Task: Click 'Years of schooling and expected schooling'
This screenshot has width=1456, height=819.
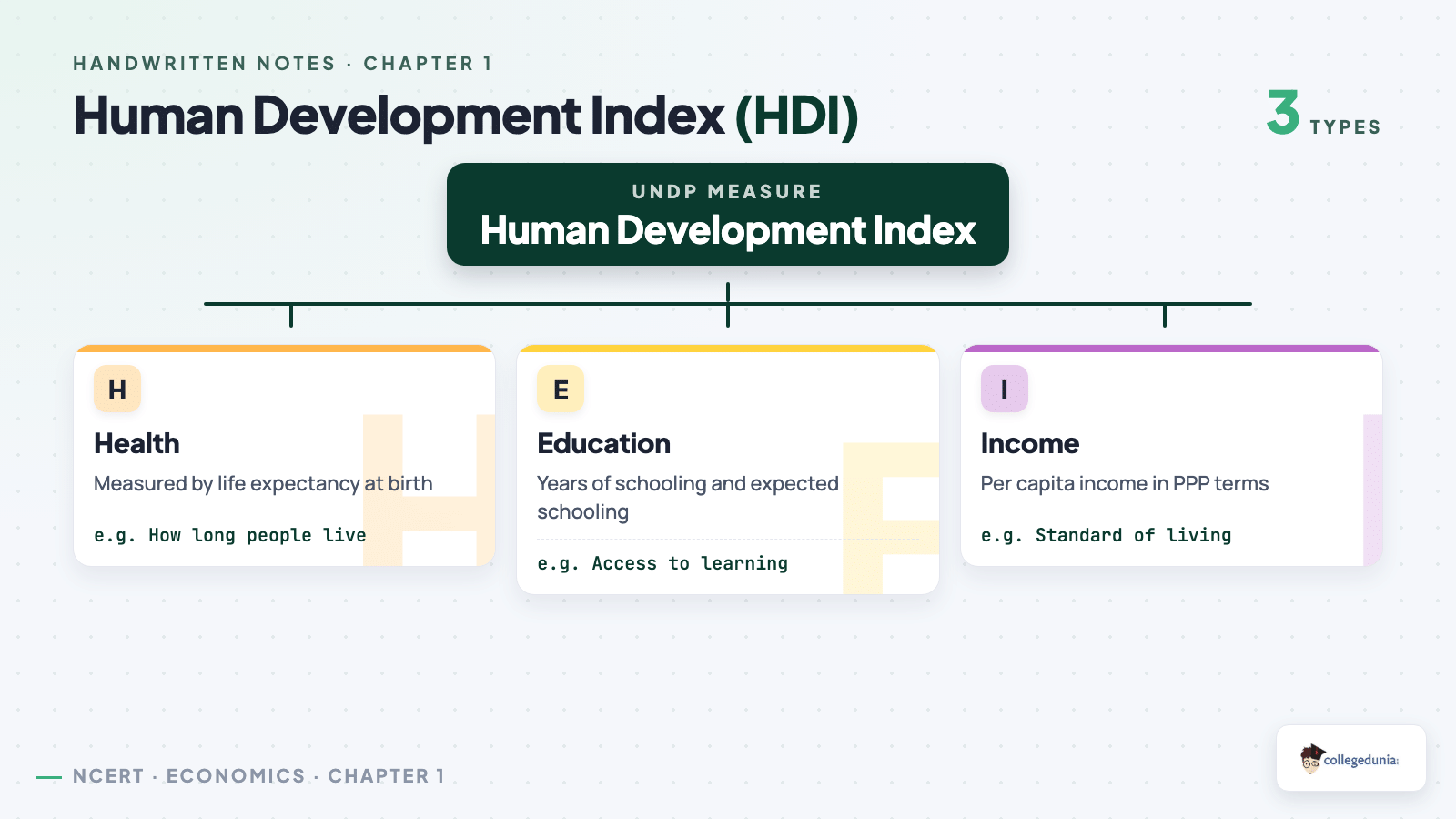Action: [688, 498]
